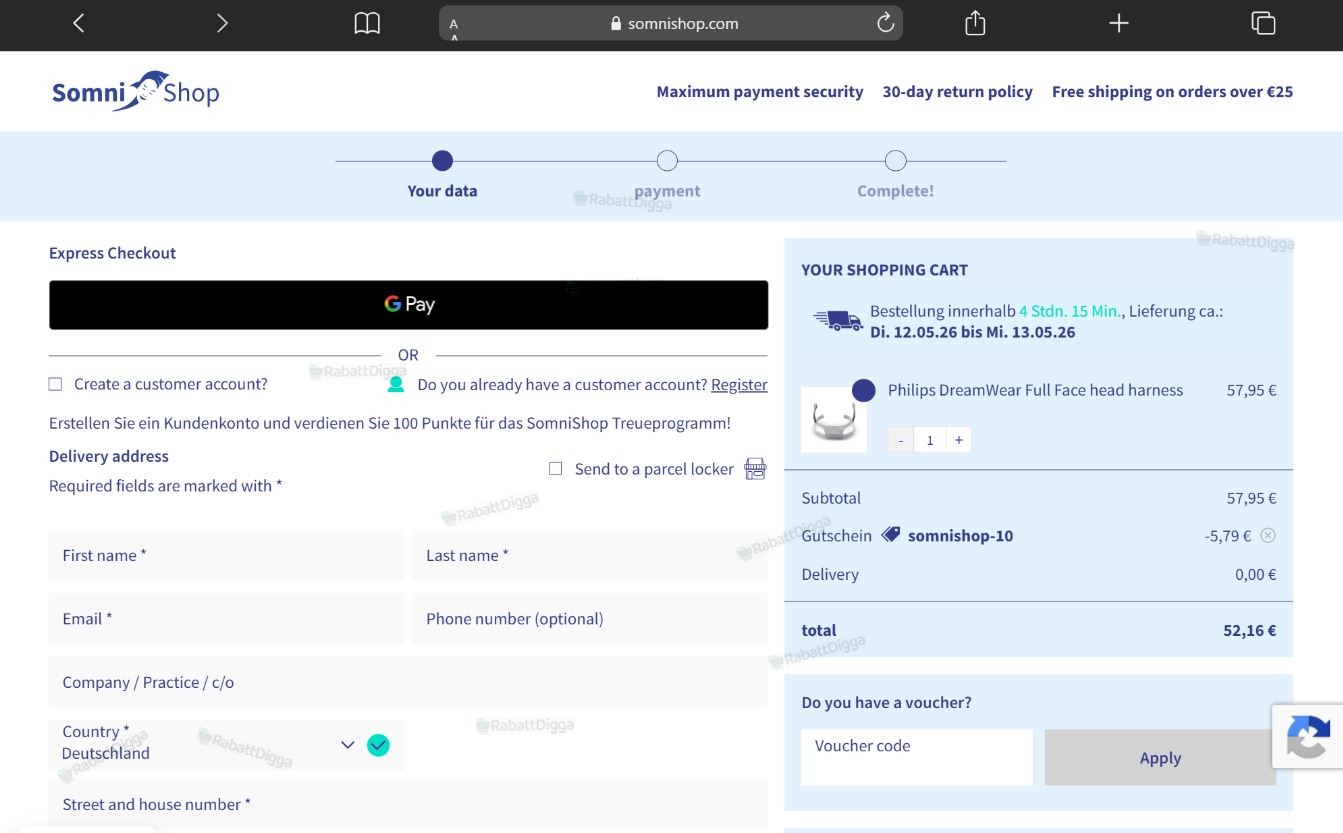1343x833 pixels.
Task: Click '30-day return policy' header text
Action: click(x=957, y=91)
